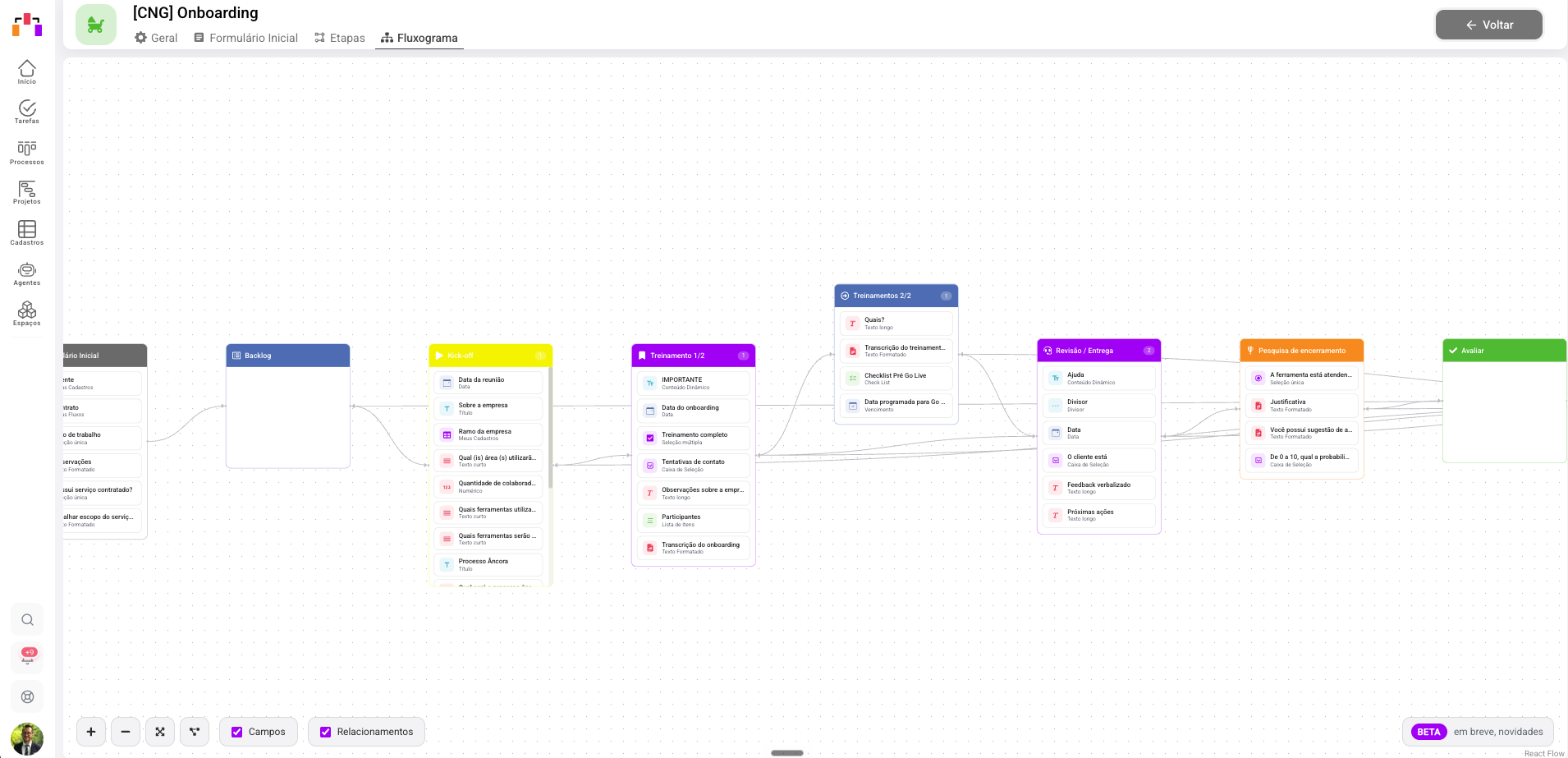The image size is (1568, 758).
Task: Switch to the Formulário Inicial tab
Action: [x=246, y=38]
